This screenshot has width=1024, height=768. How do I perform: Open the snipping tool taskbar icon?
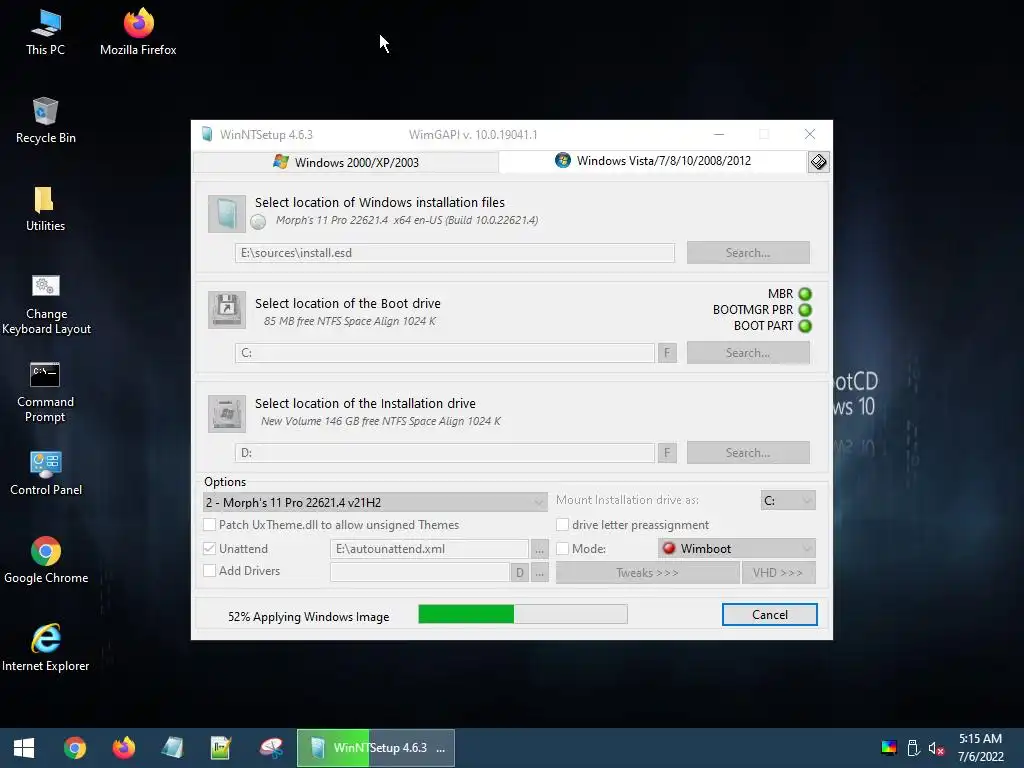coord(270,748)
